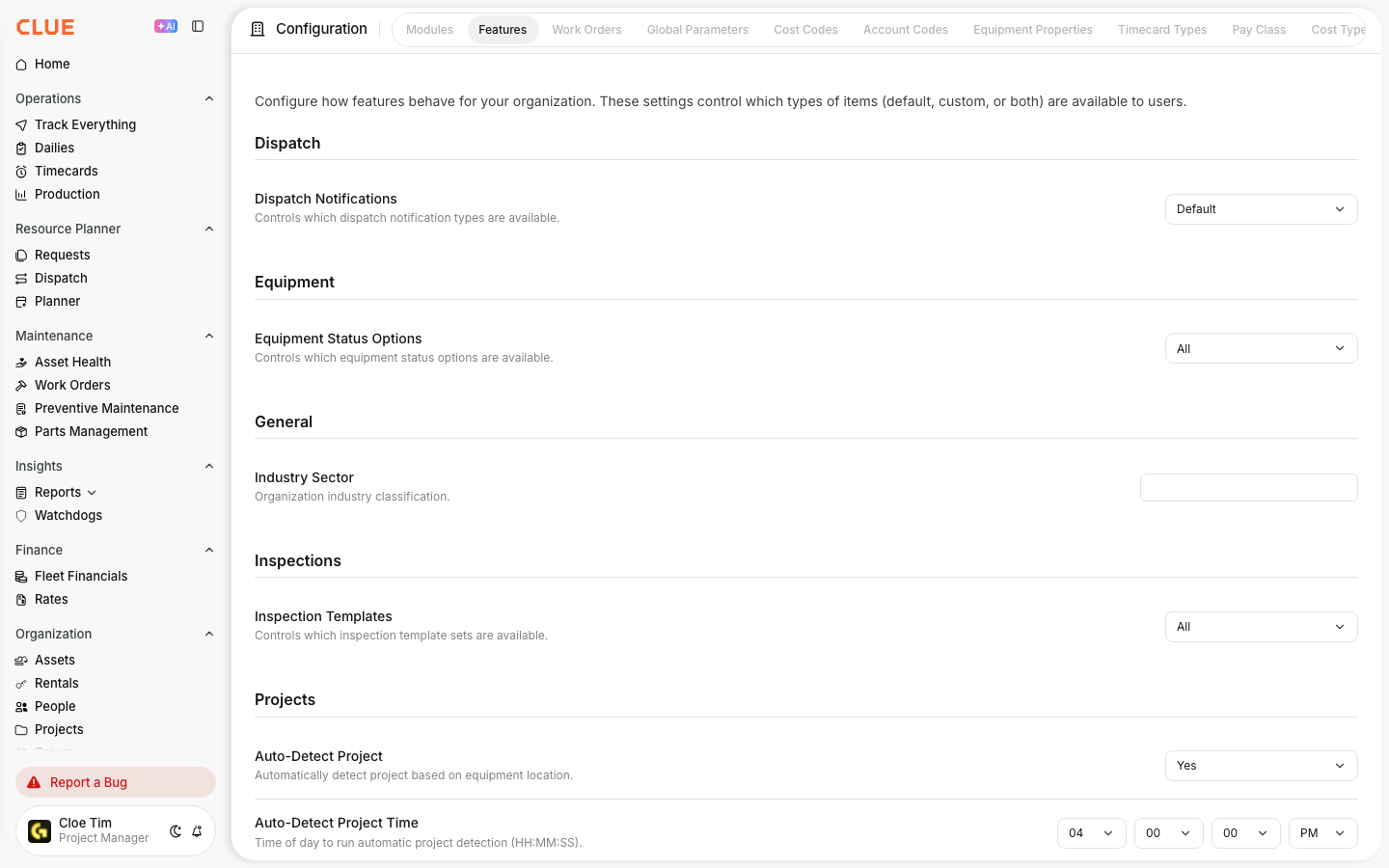The image size is (1389, 868).
Task: Click the Assets vehicle icon
Action: coord(21,661)
